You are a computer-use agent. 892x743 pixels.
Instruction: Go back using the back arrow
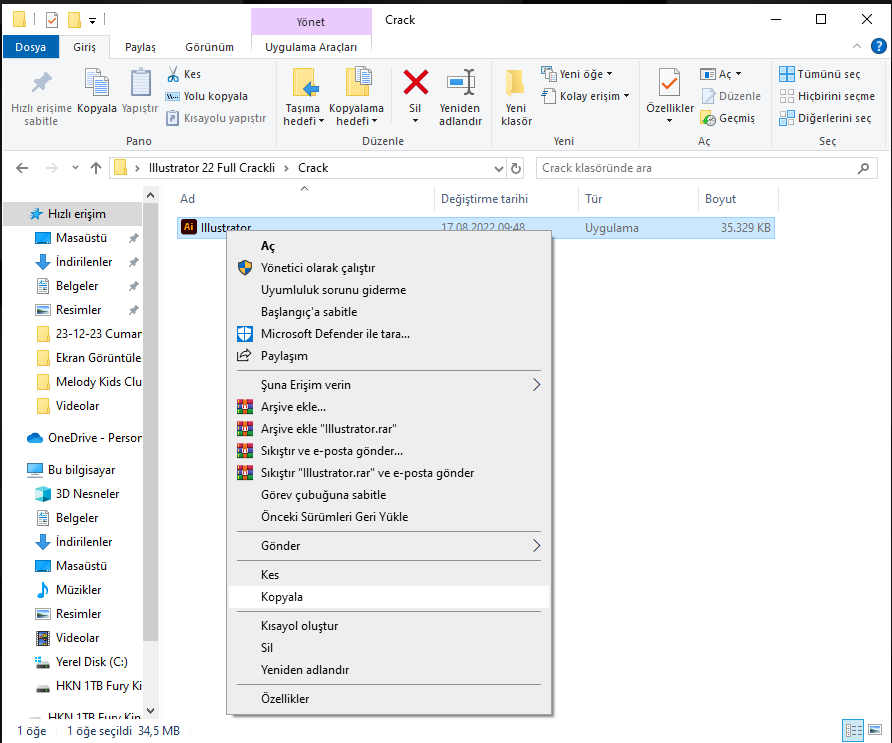22,168
